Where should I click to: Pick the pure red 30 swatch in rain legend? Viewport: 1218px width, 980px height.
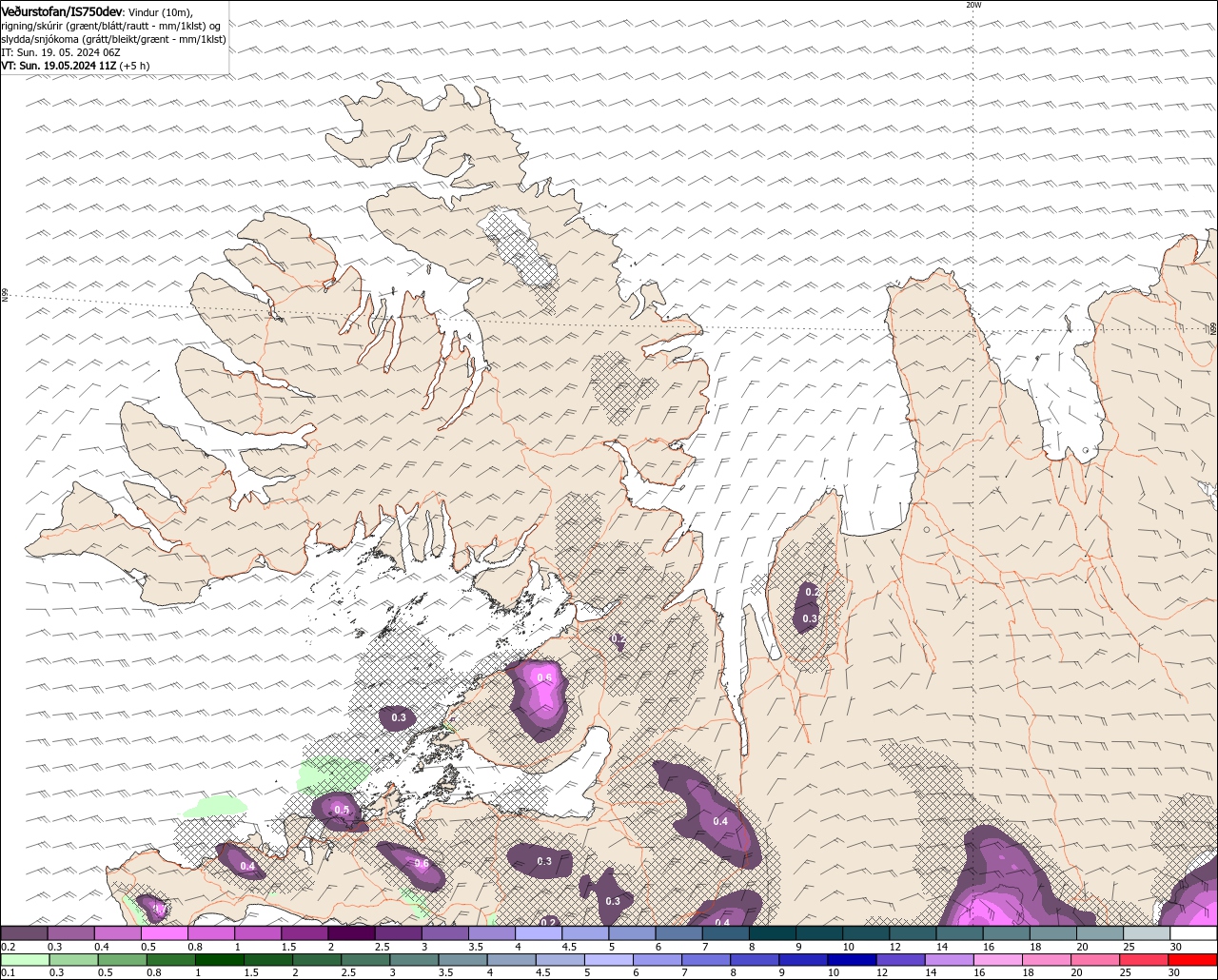point(1193,959)
